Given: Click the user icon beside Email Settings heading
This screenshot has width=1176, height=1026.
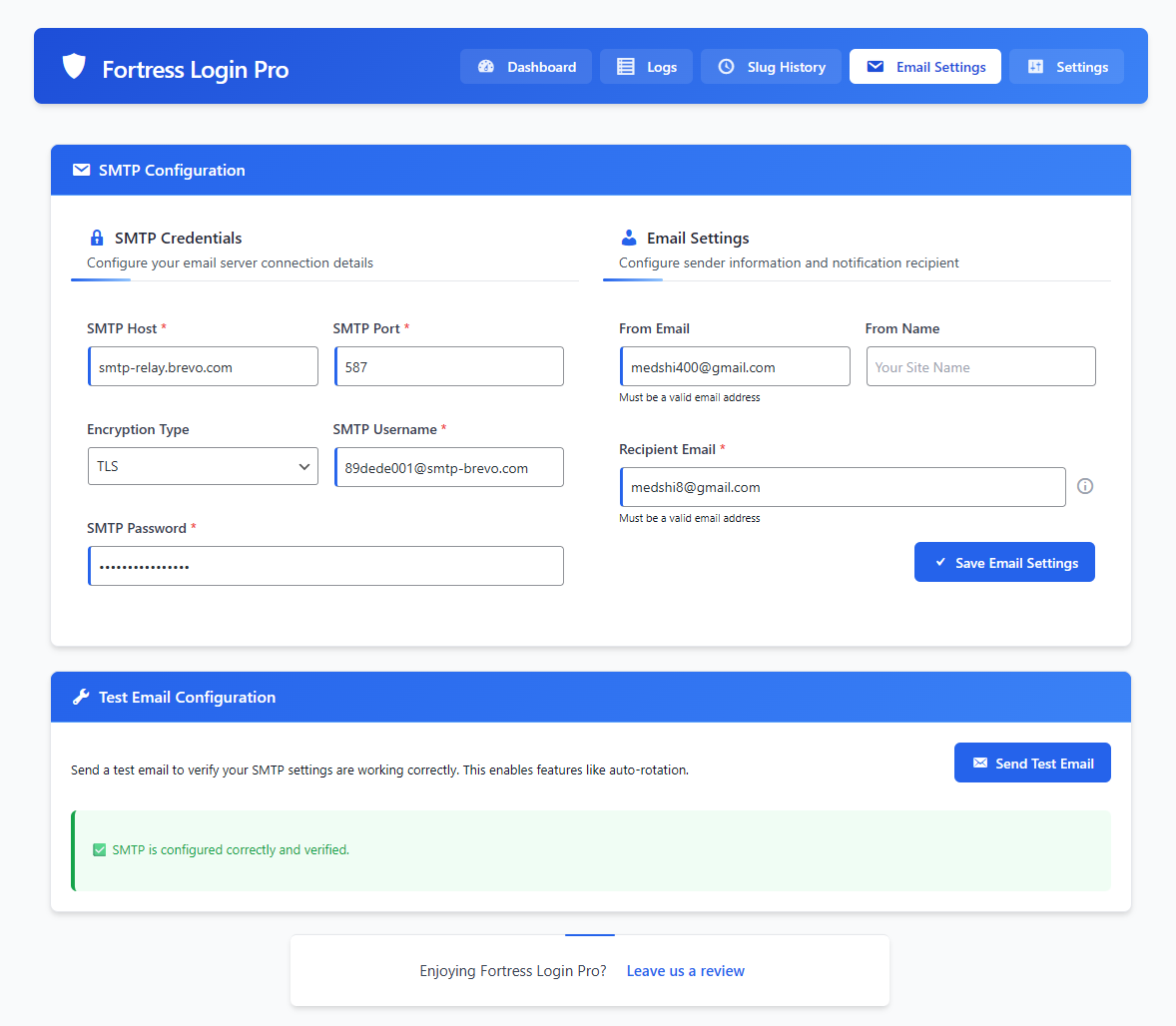Looking at the screenshot, I should pyautogui.click(x=629, y=238).
